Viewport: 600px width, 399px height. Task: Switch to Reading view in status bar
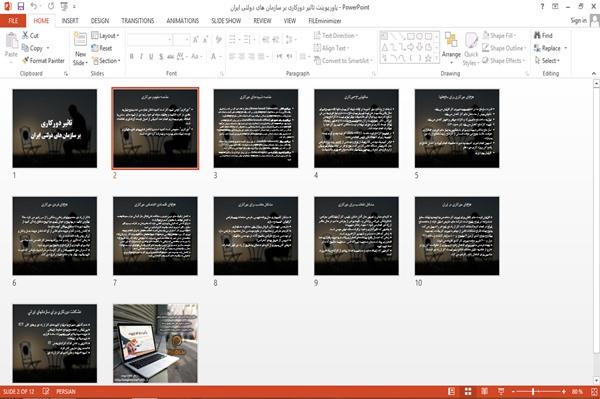[x=484, y=391]
